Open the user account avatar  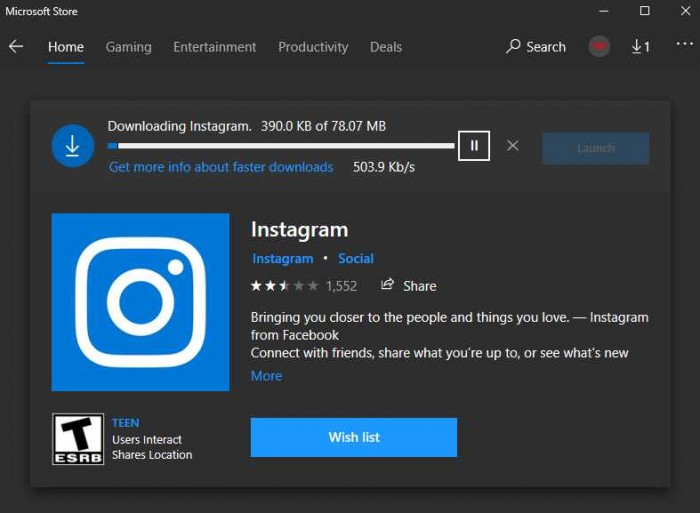coord(599,46)
